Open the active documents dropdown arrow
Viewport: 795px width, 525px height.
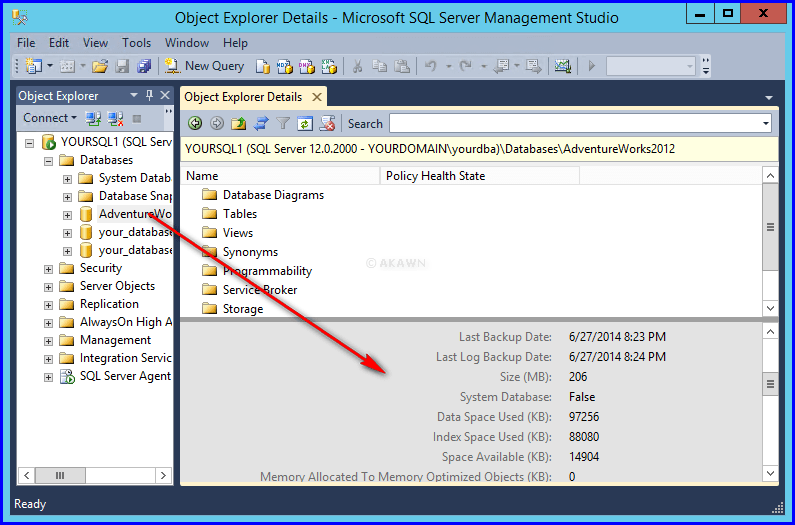769,97
